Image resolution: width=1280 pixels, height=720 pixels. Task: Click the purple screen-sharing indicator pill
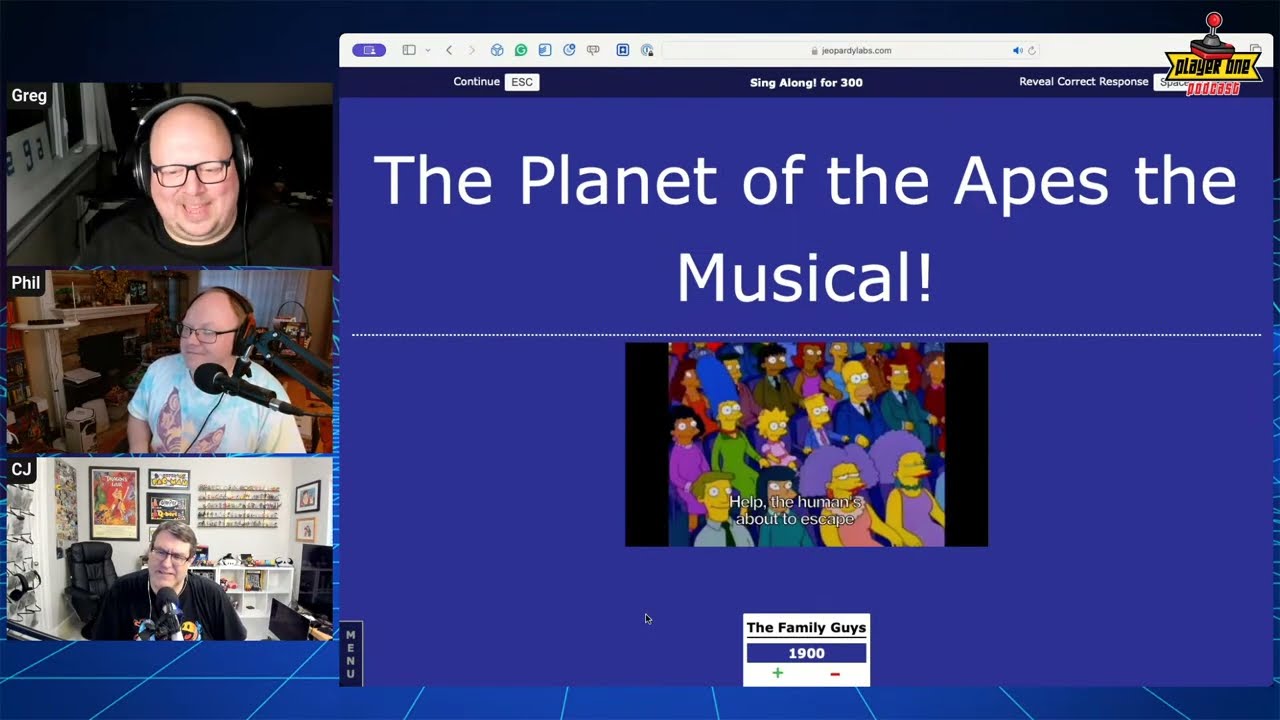pos(369,50)
